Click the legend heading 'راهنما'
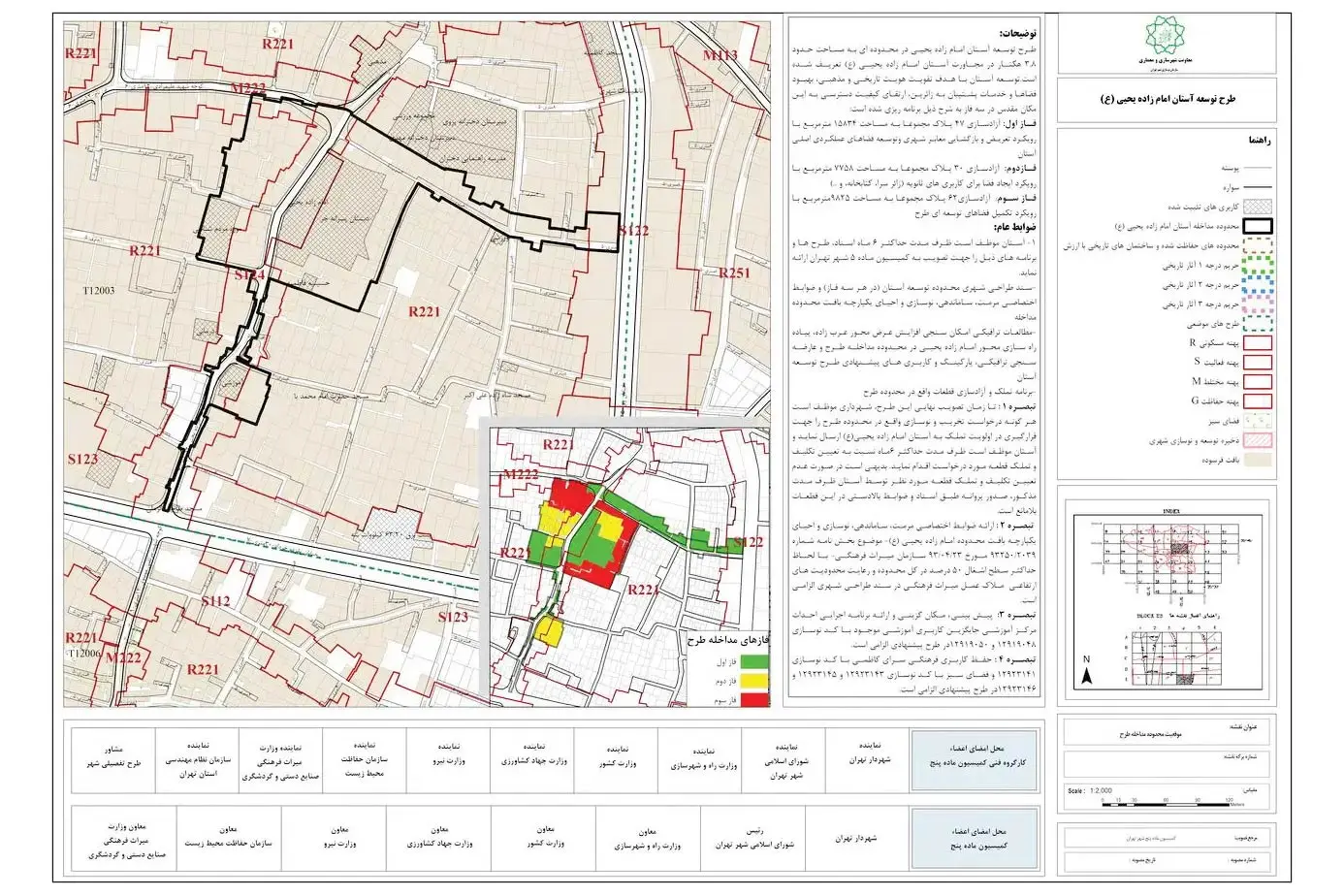 click(x=1259, y=141)
